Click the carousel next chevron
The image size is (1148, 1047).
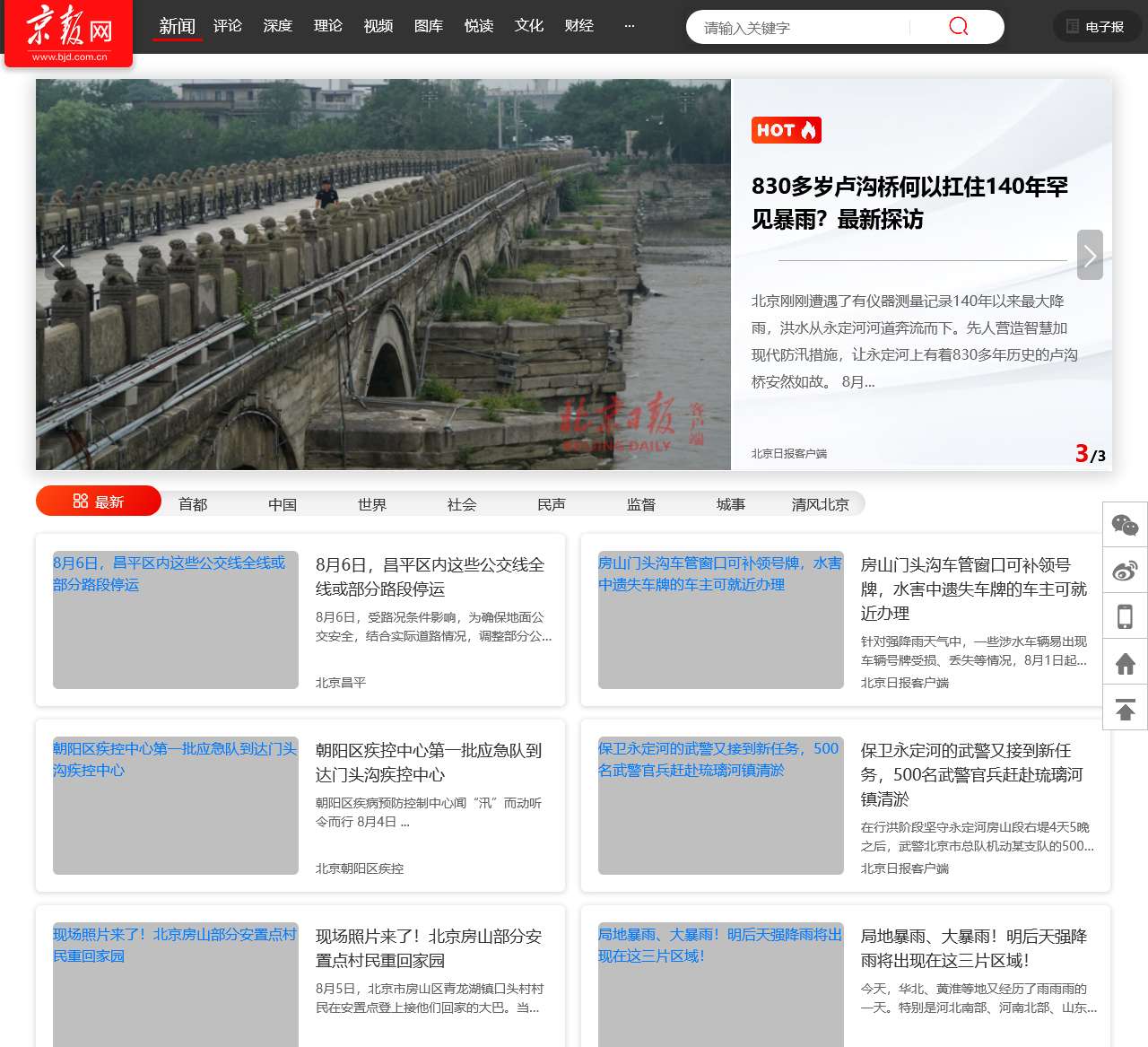tap(1090, 257)
